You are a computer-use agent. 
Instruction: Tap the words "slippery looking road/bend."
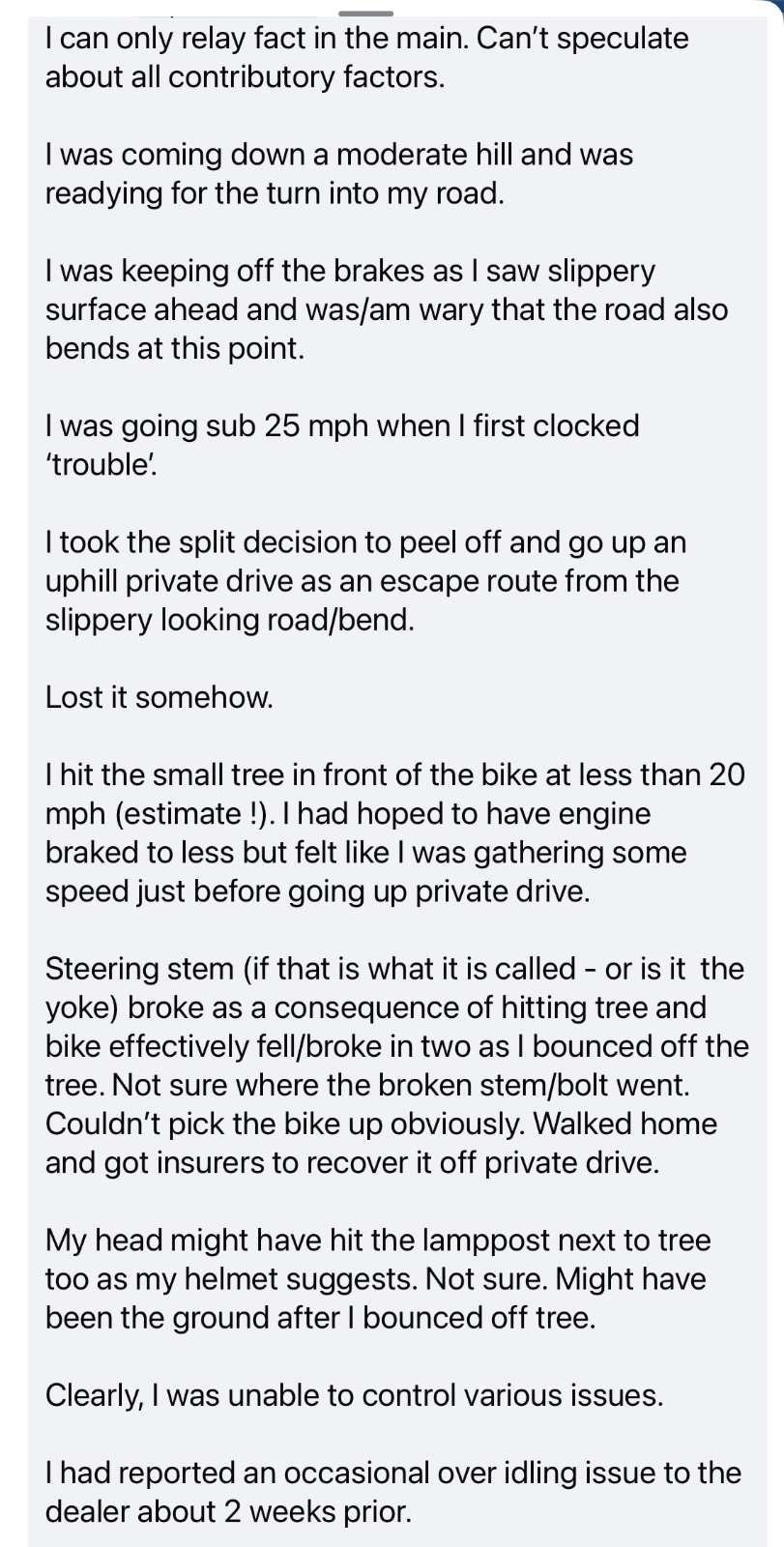230,620
